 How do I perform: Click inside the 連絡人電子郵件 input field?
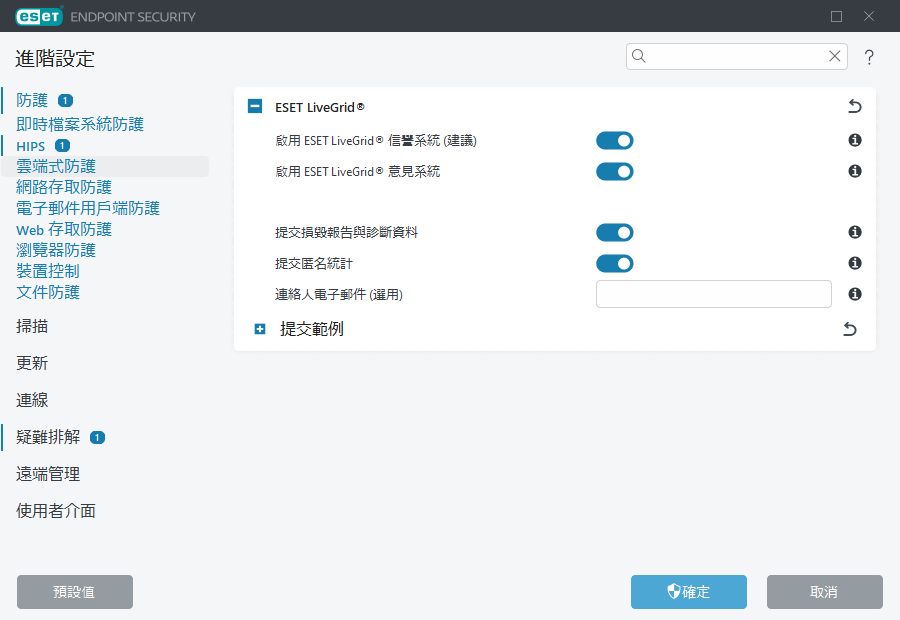coord(713,293)
